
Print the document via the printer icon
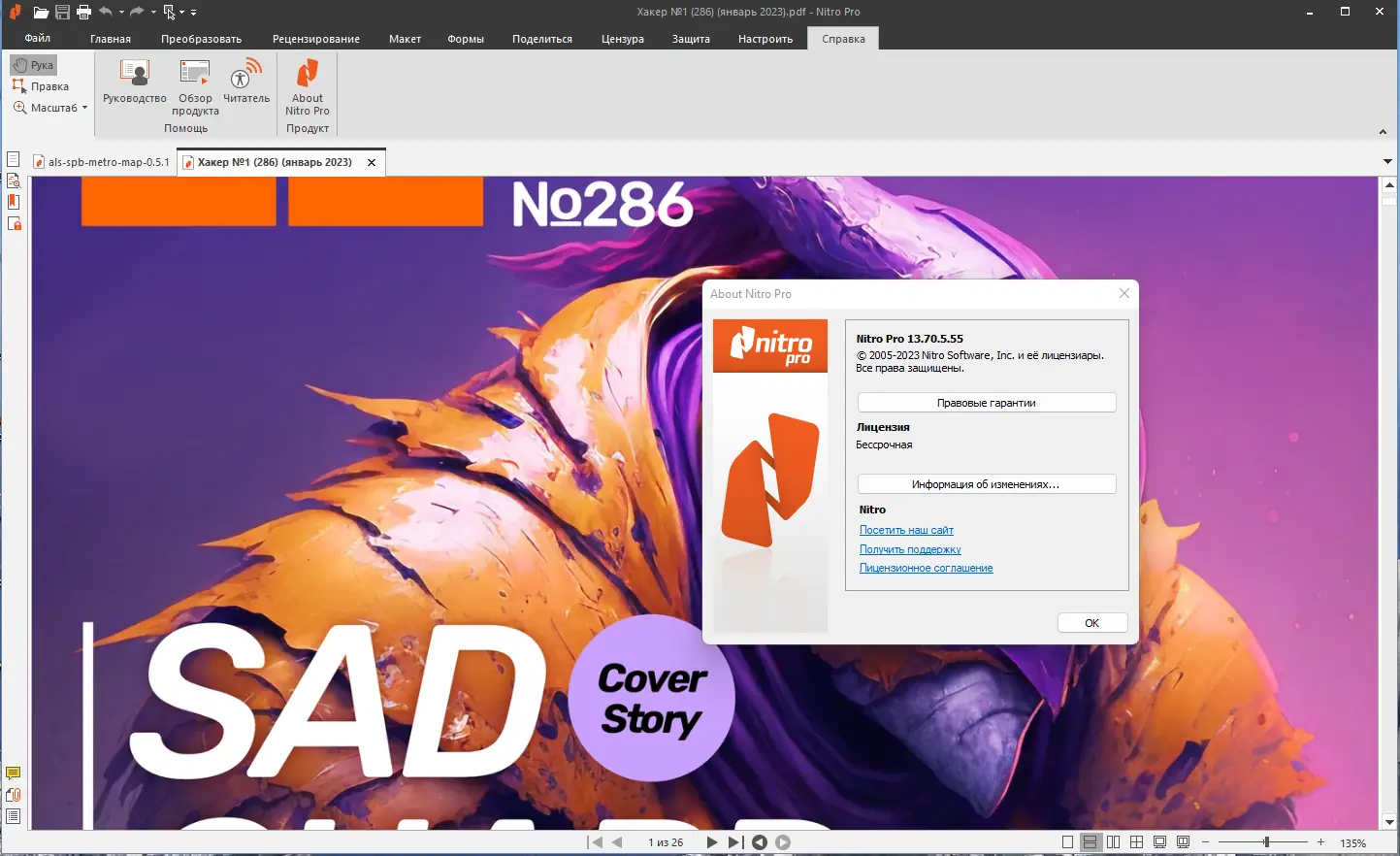(83, 13)
